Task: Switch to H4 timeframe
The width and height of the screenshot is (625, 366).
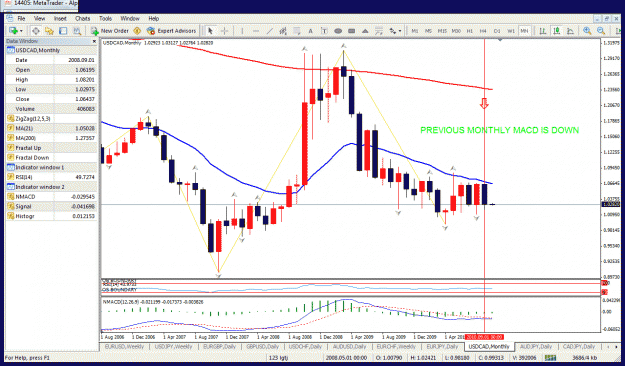Action: pos(483,31)
